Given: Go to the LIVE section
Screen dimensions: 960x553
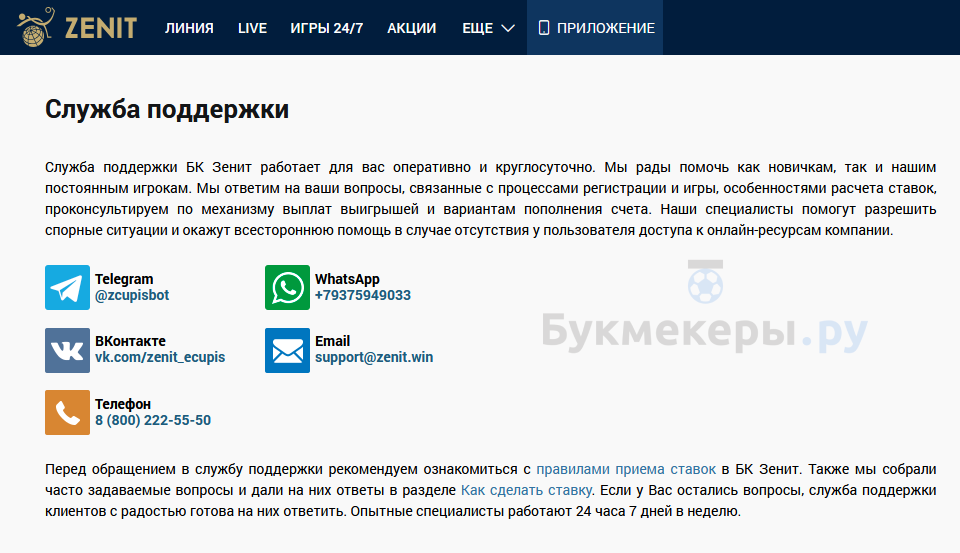Looking at the screenshot, I should (252, 28).
